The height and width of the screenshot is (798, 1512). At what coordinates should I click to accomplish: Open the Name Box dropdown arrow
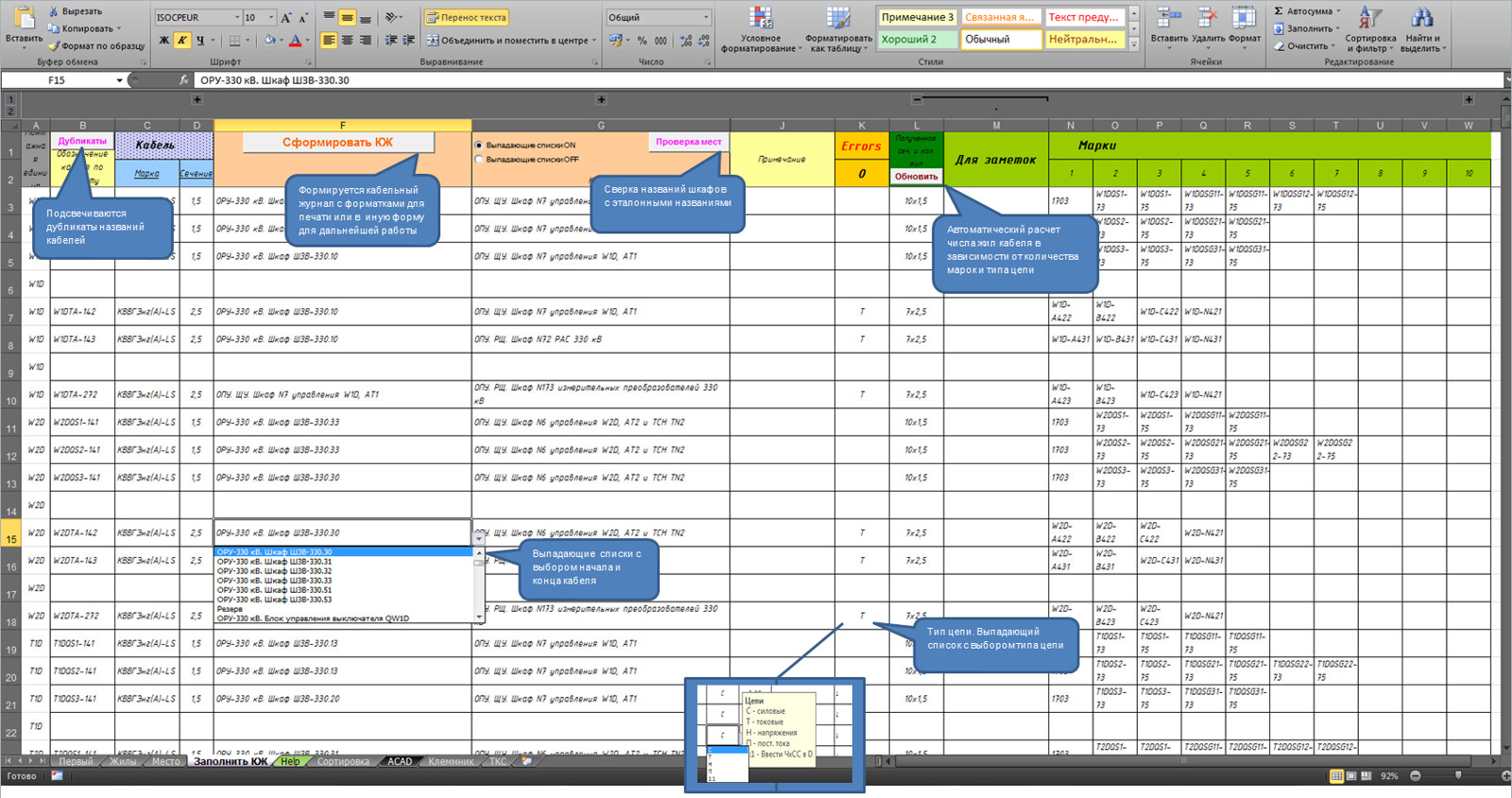pyautogui.click(x=119, y=80)
